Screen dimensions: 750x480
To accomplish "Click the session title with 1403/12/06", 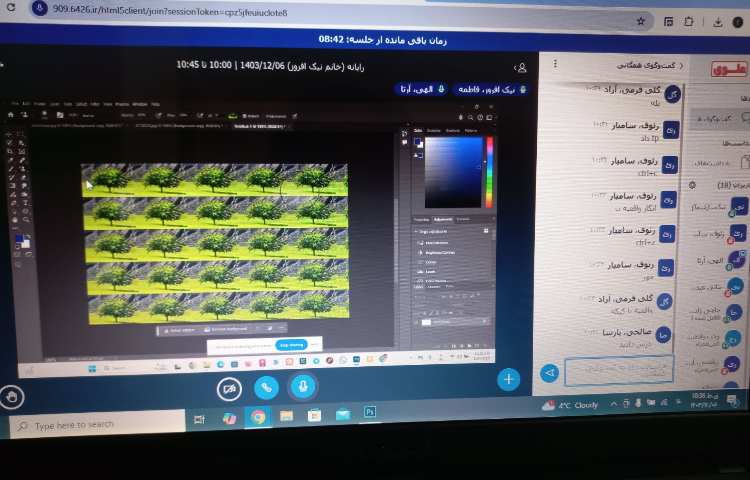I will tap(270, 65).
